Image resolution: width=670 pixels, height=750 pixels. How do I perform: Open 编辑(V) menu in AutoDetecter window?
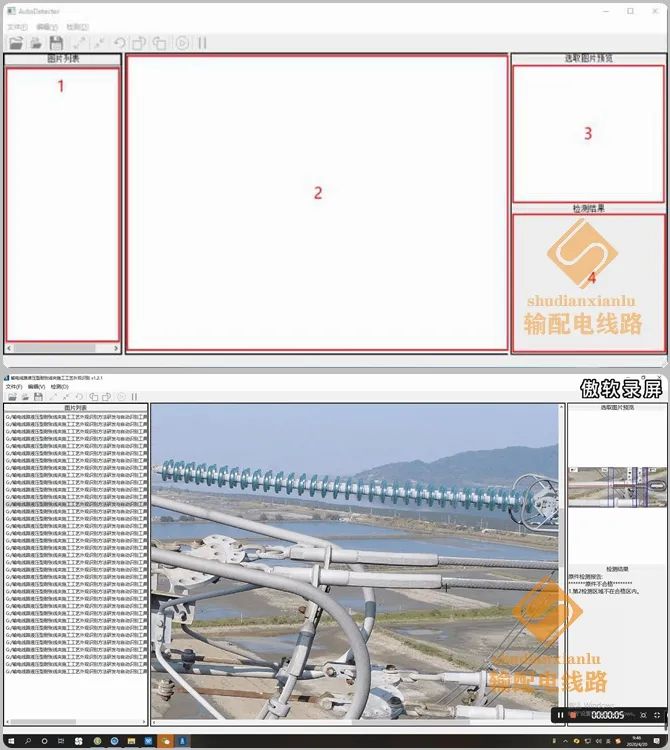(47, 27)
